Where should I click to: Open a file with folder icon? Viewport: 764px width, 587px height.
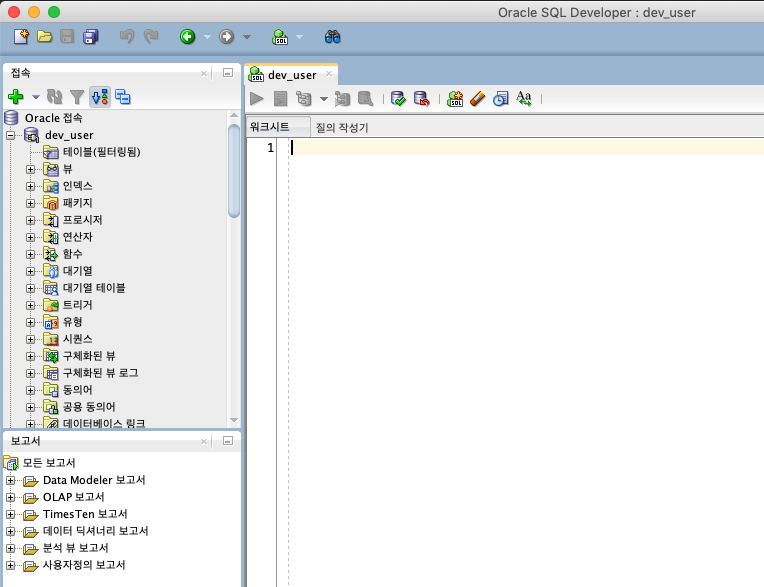44,37
